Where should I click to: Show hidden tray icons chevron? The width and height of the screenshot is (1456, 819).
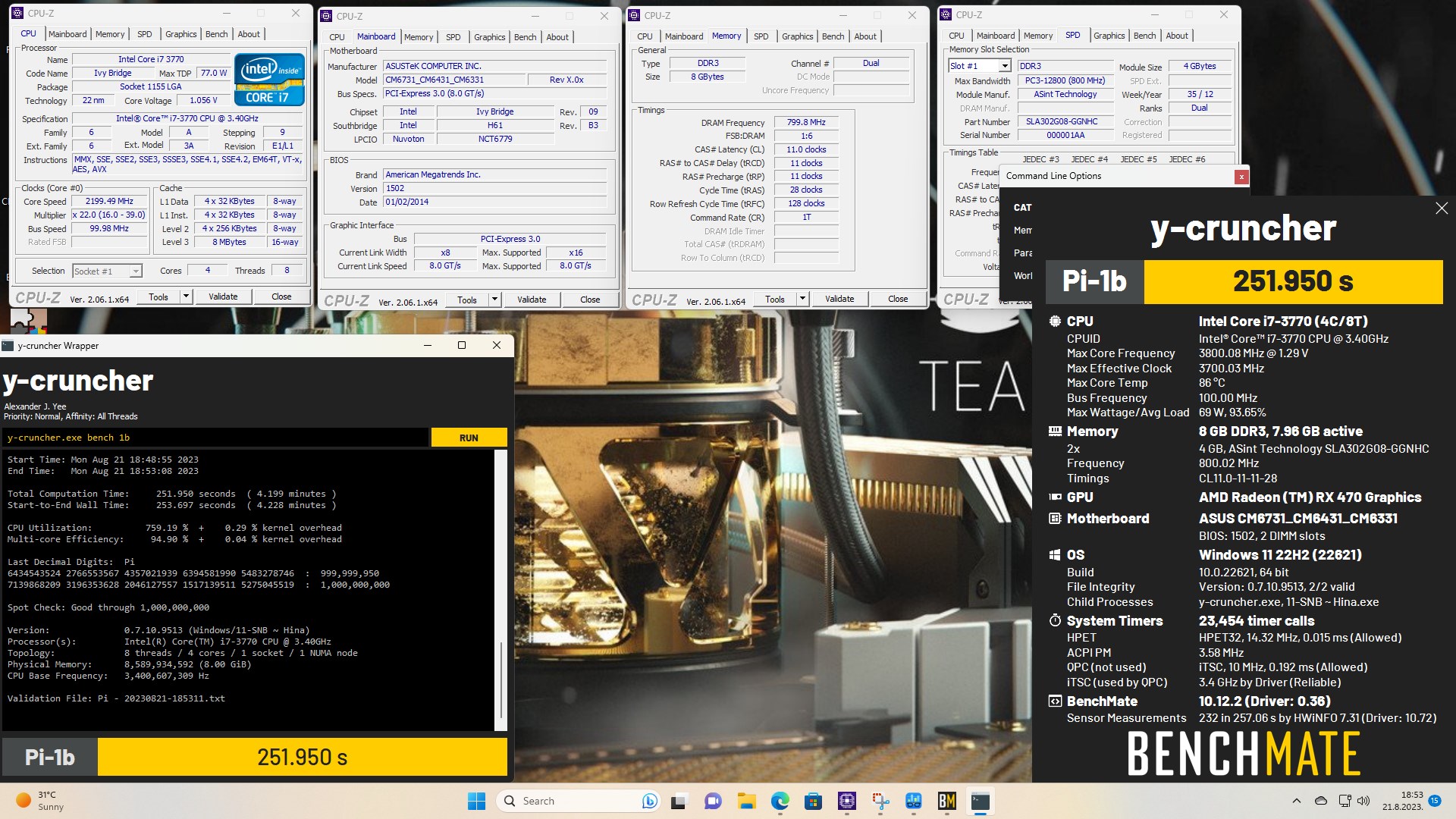[1296, 801]
